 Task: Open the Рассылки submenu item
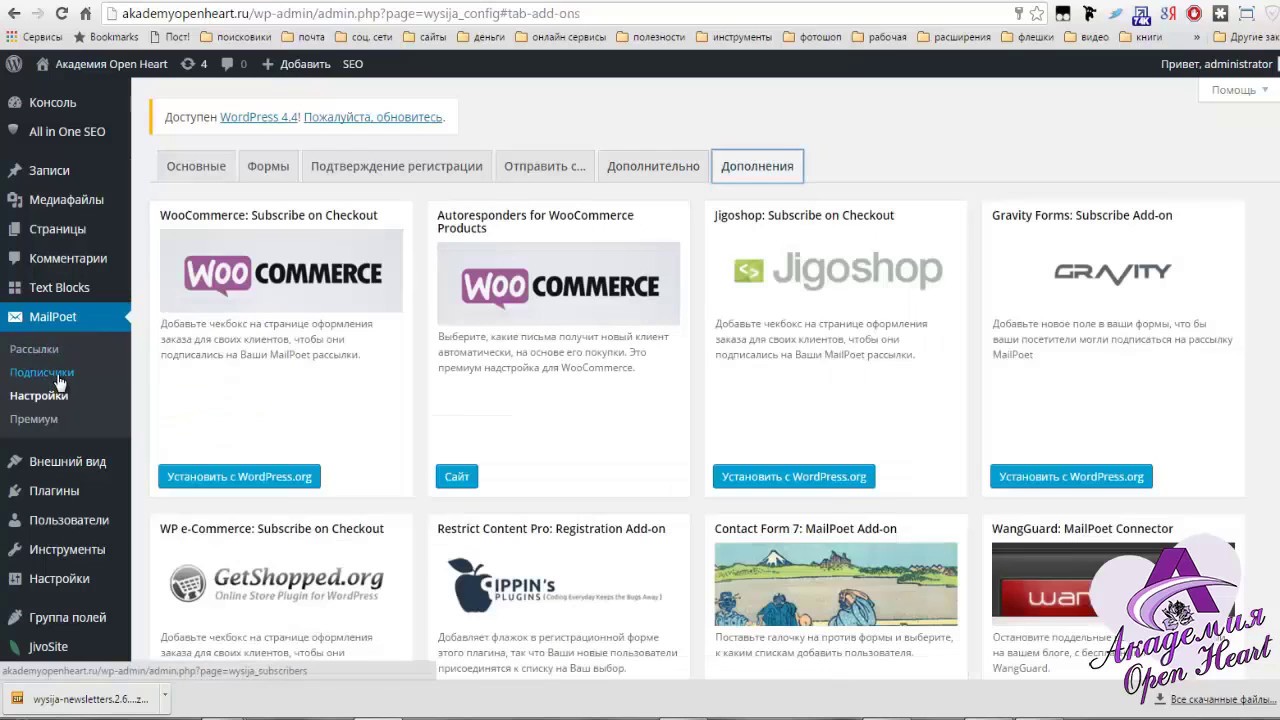34,349
